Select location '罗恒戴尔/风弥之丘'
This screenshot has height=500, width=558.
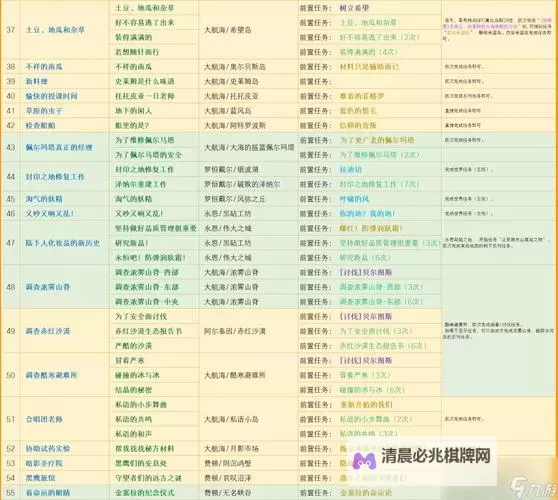click(235, 199)
